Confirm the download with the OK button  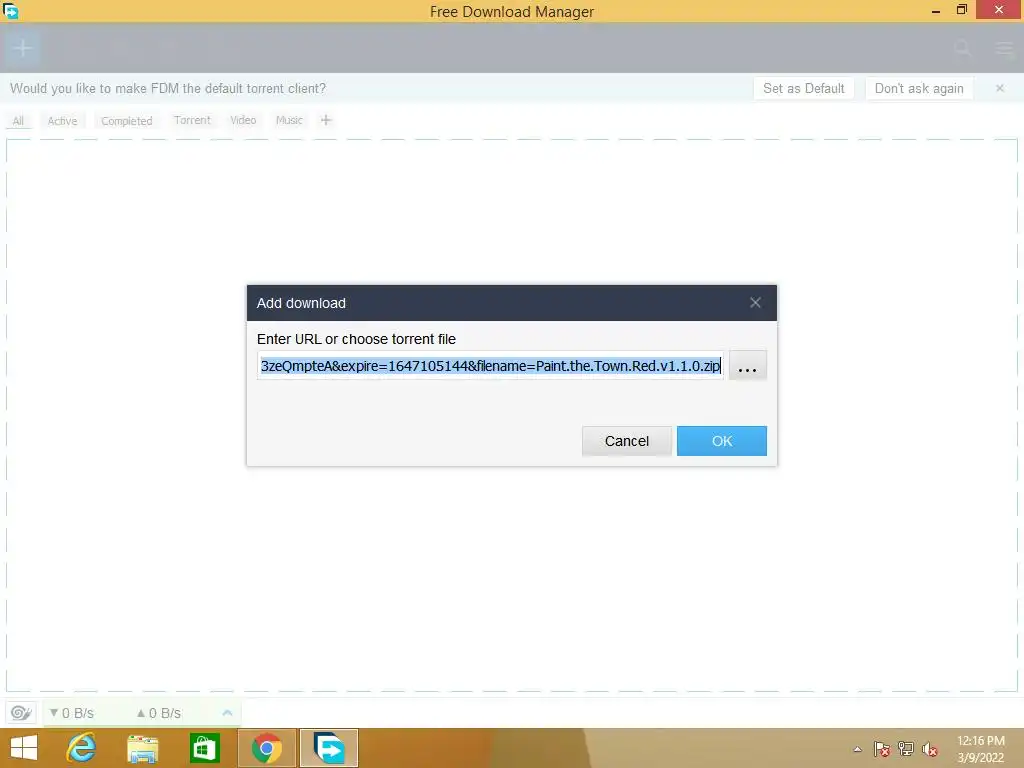click(x=722, y=441)
